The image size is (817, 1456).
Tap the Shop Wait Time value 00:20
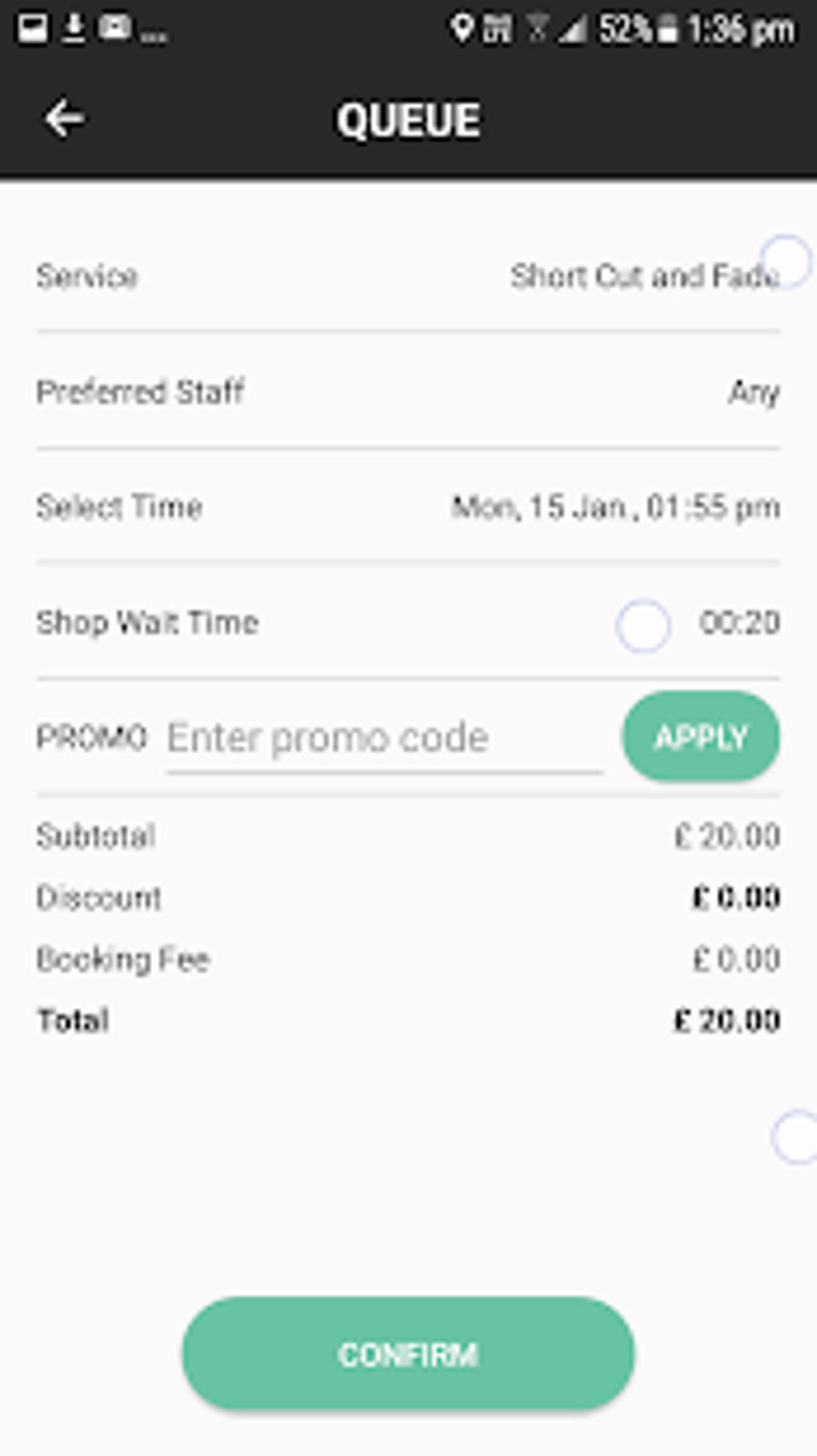739,623
